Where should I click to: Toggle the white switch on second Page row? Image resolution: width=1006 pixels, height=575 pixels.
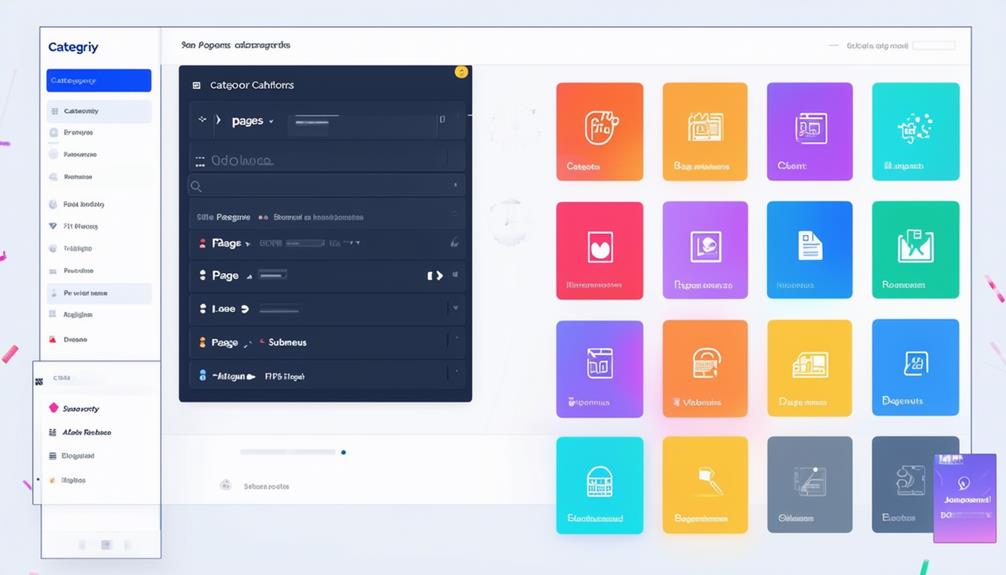coord(434,275)
